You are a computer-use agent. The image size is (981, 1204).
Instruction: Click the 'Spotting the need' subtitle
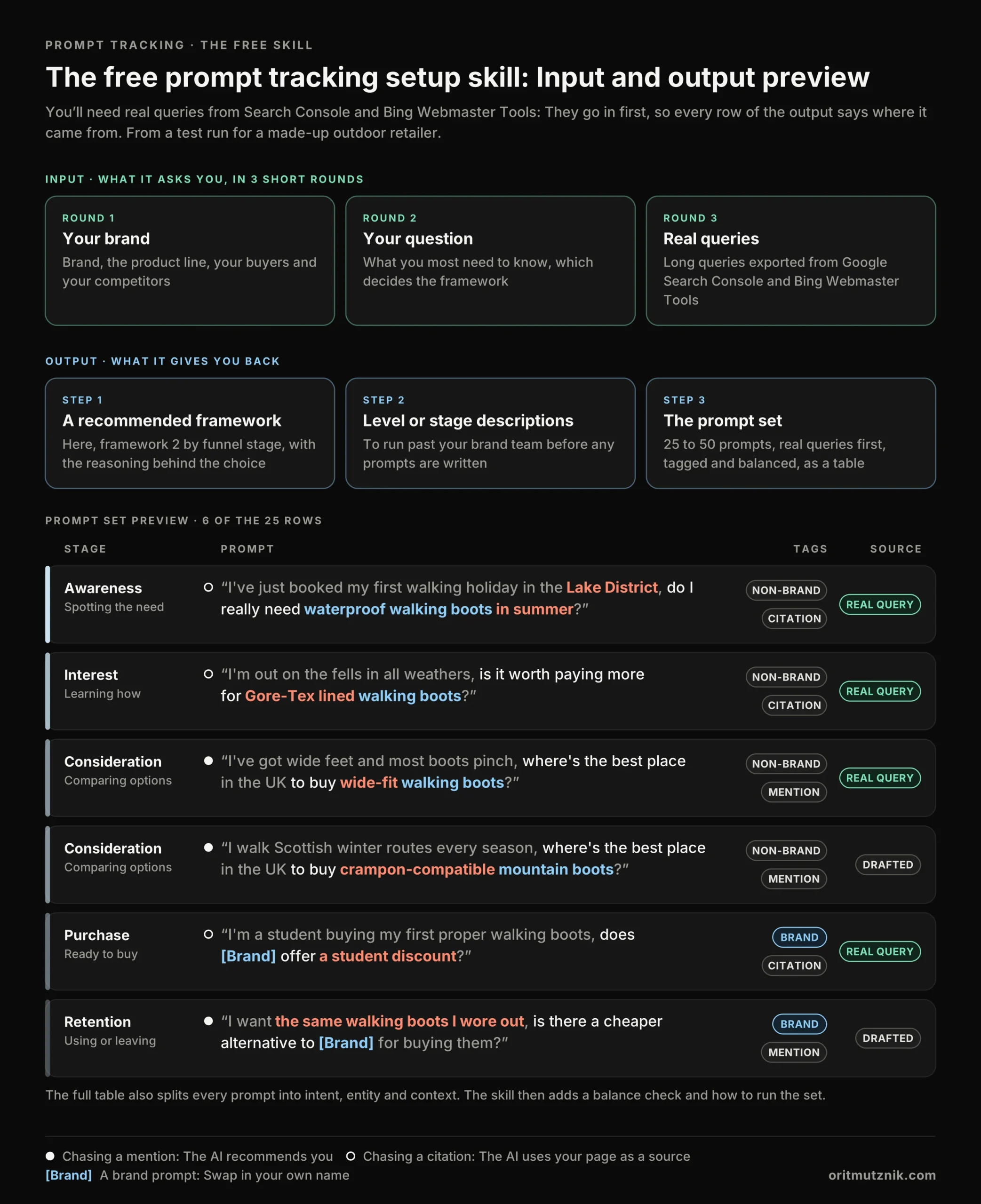click(x=113, y=607)
